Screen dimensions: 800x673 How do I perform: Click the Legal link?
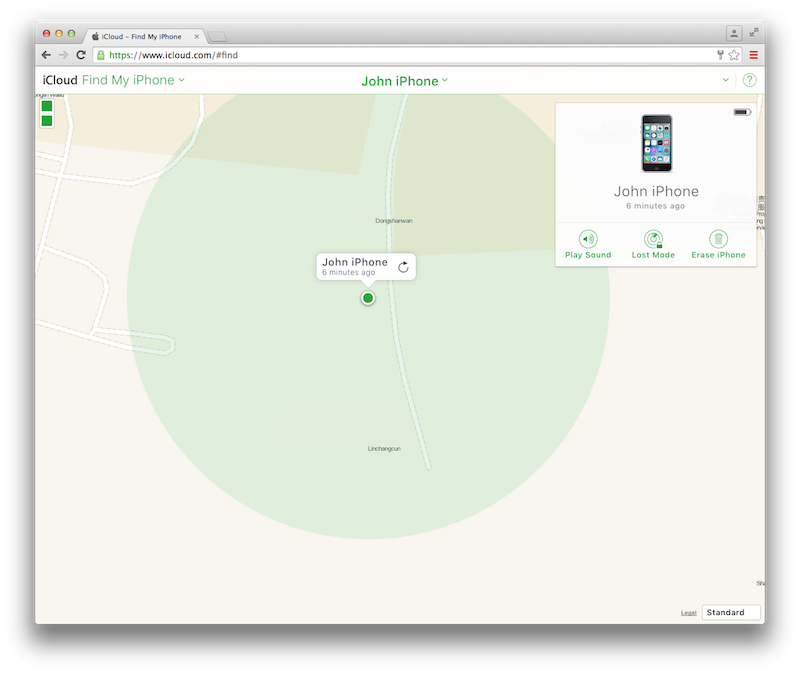point(688,613)
